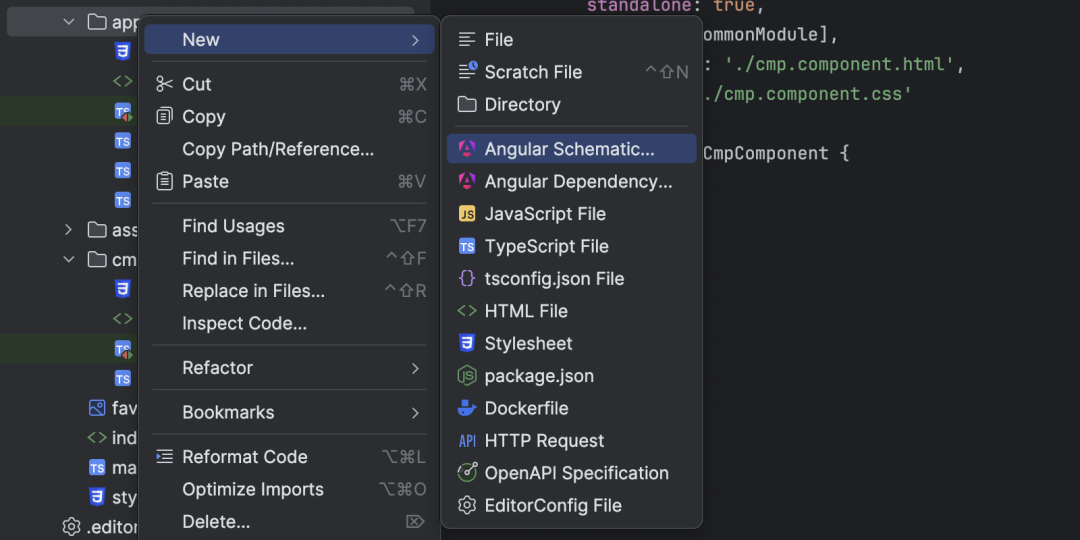This screenshot has height=540, width=1080.
Task: Create a new Scratch File
Action: coord(532,72)
